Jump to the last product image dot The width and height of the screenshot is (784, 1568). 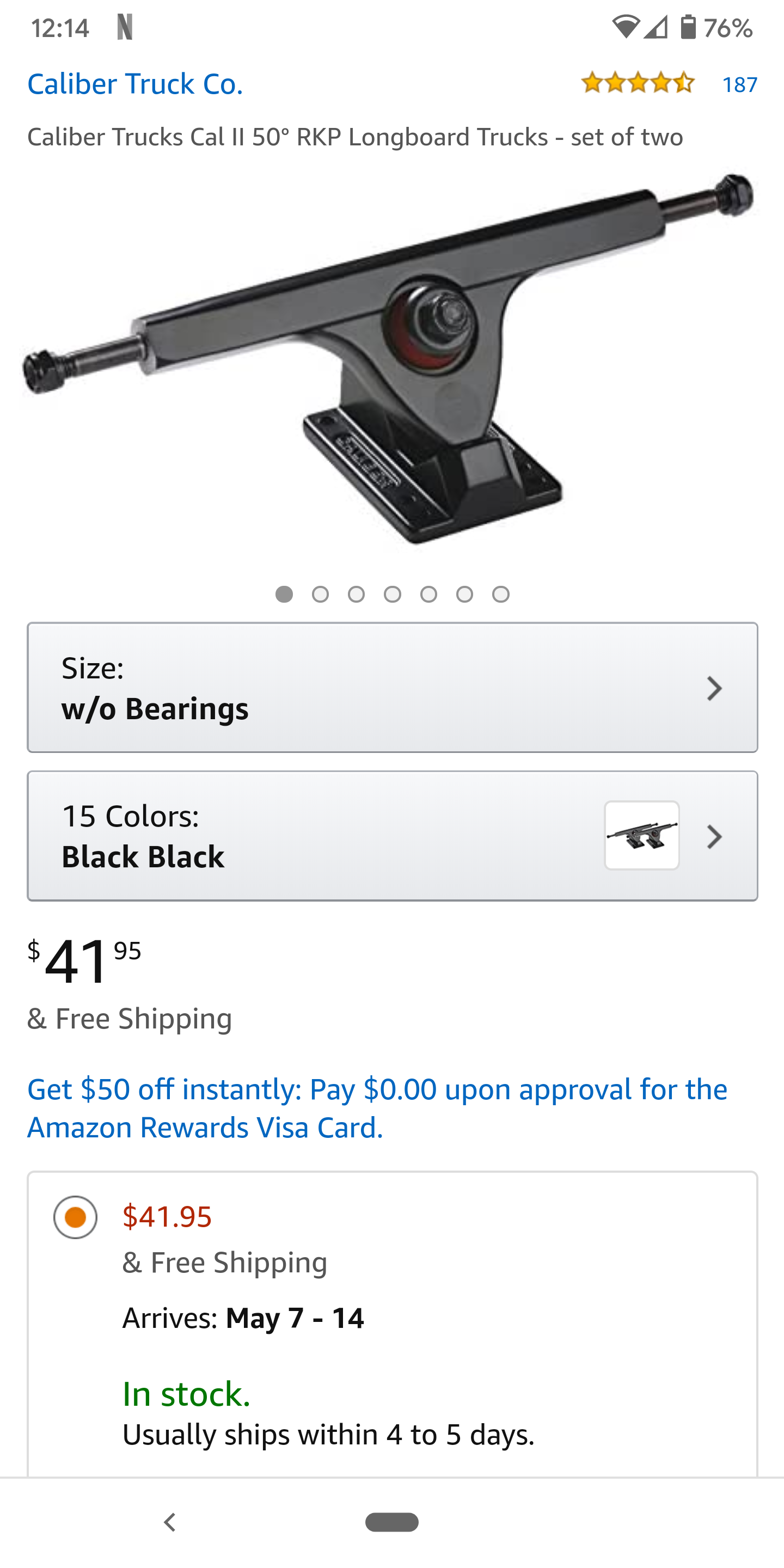(501, 594)
